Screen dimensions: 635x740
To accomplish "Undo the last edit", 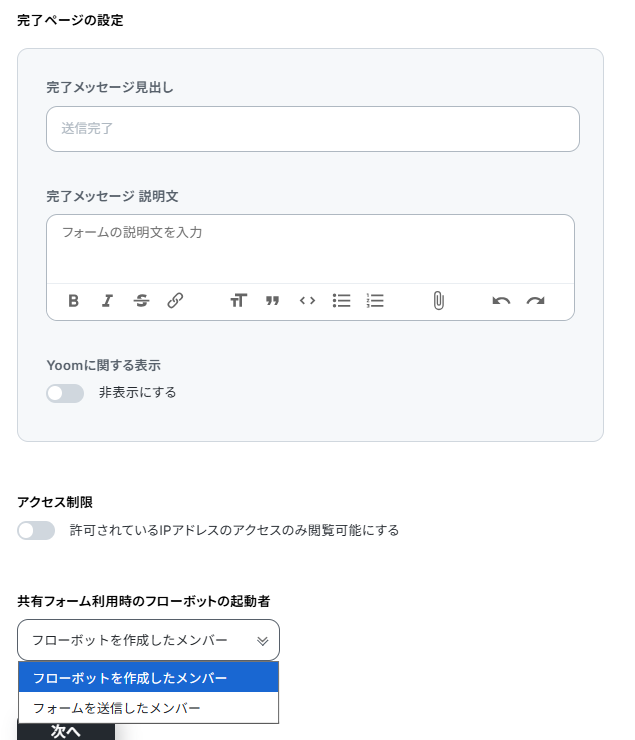I will (501, 301).
